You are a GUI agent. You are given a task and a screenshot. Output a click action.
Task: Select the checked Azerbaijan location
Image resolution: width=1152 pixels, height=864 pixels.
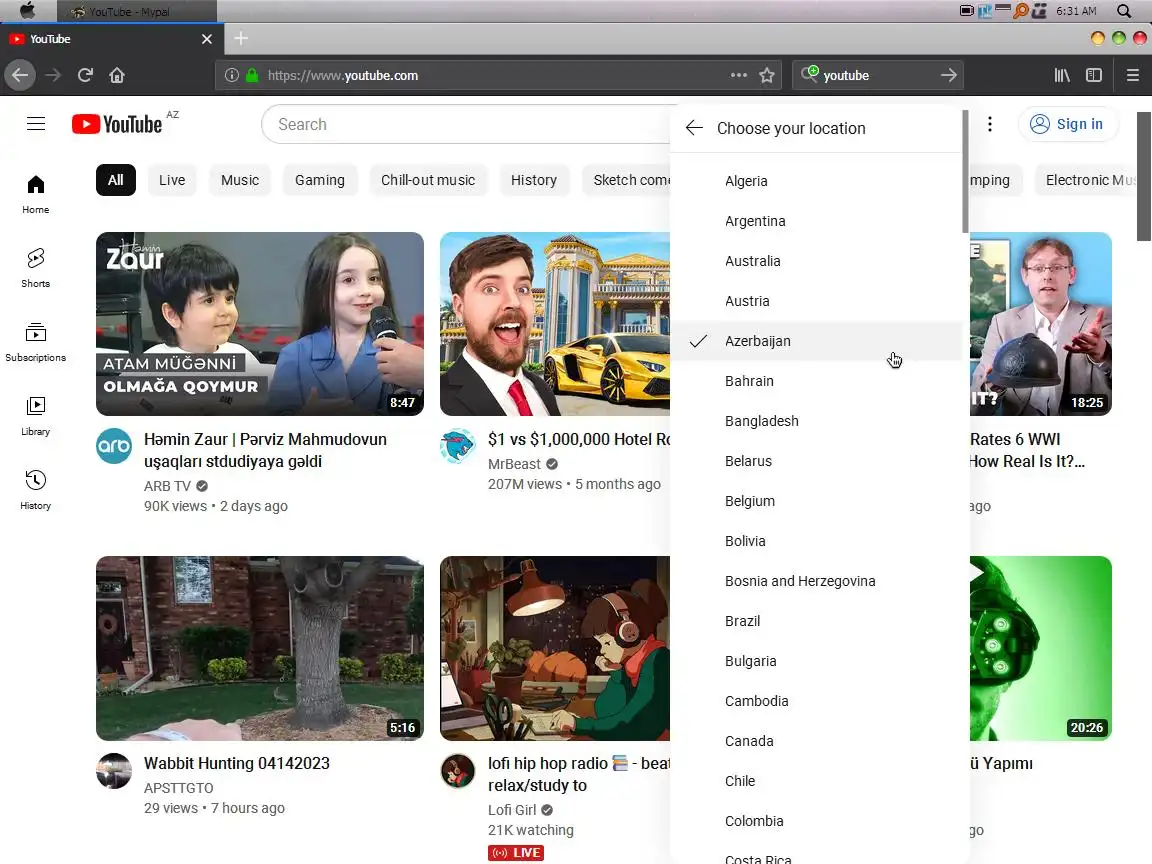(x=816, y=341)
